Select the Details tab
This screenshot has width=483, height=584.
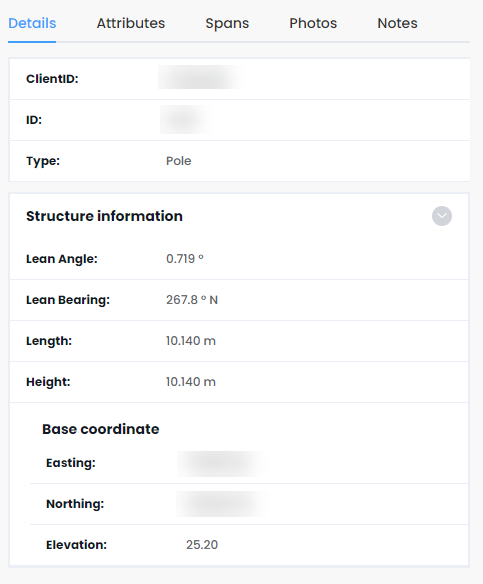click(x=32, y=23)
